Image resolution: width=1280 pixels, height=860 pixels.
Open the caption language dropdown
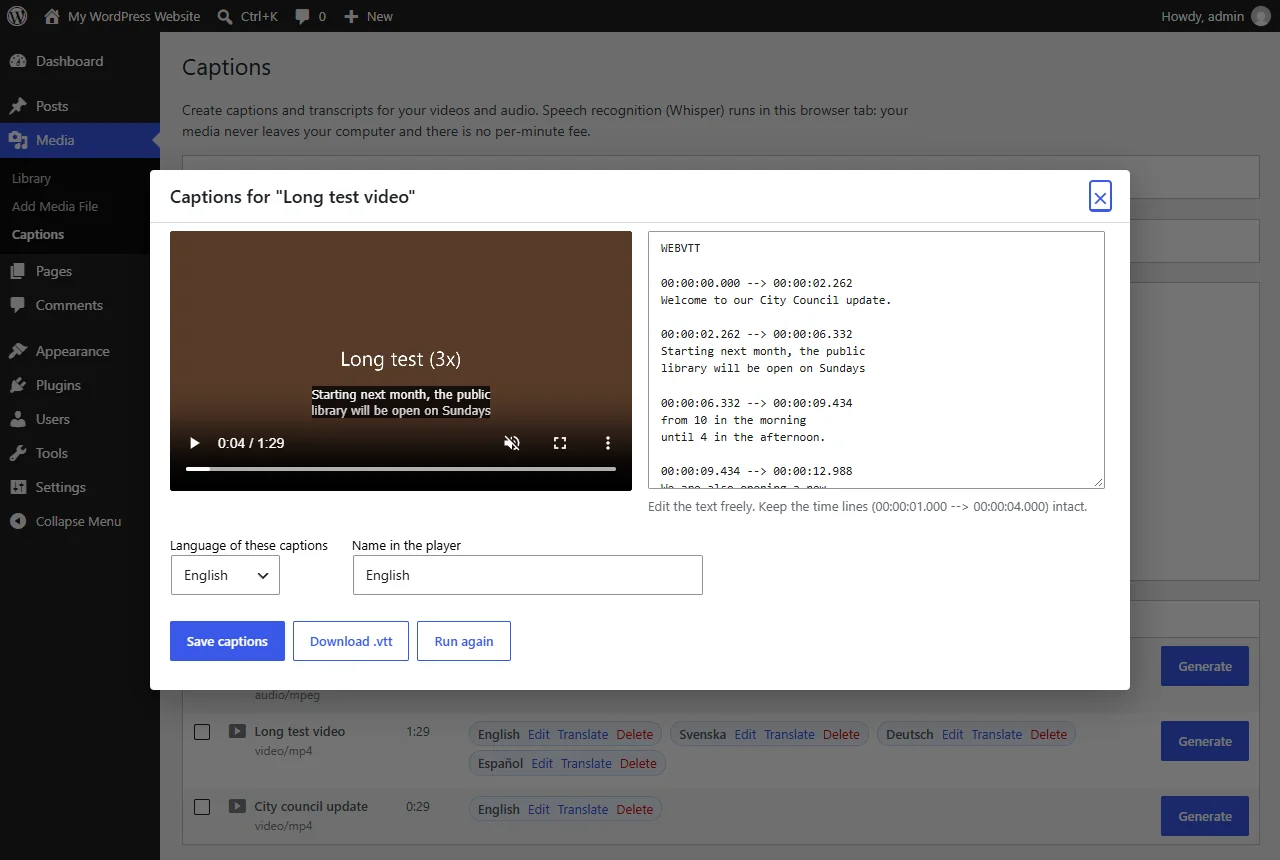[225, 575]
